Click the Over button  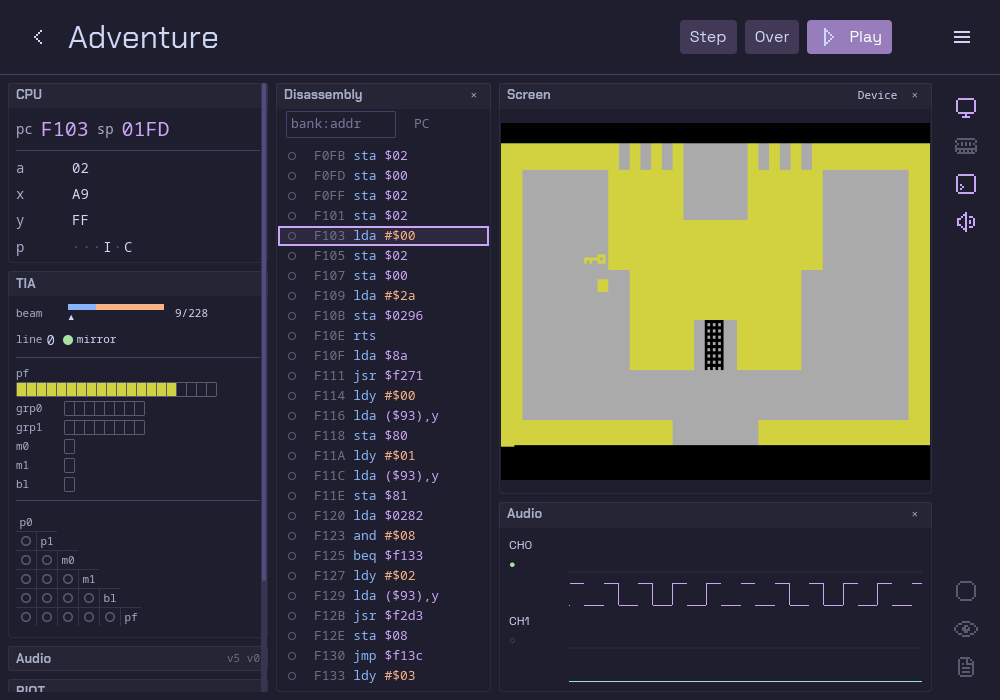pos(772,37)
